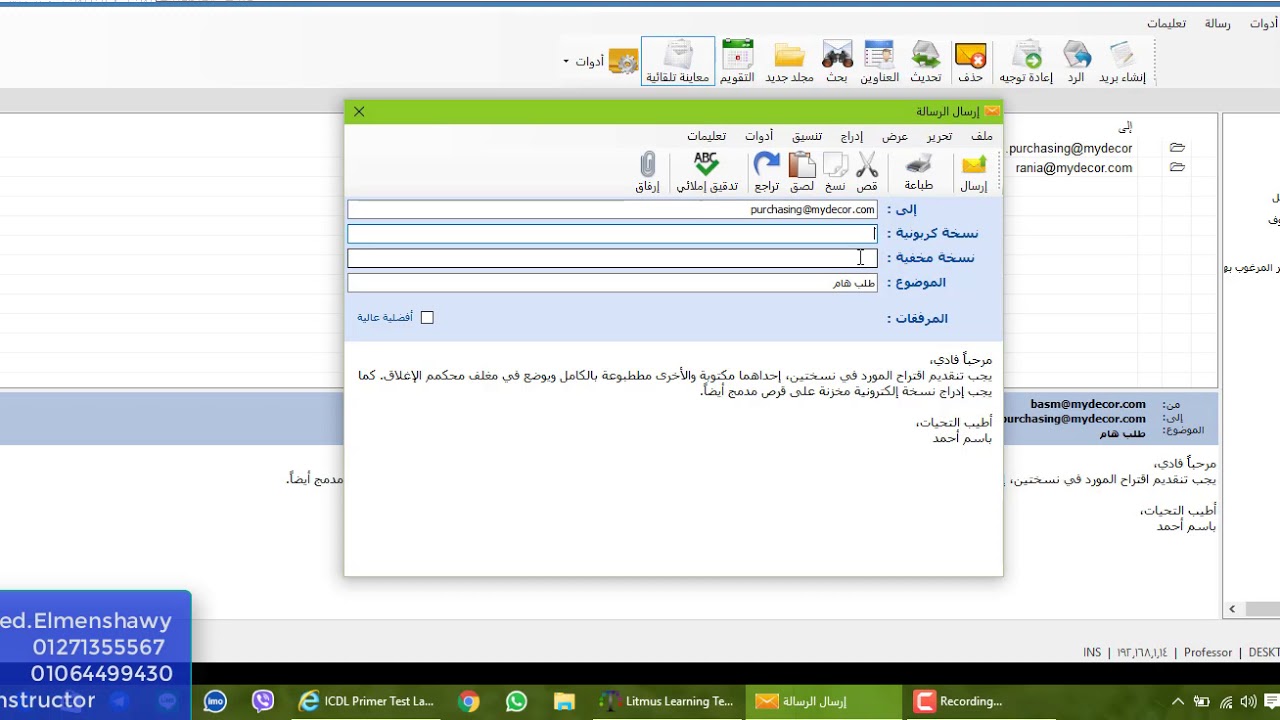The height and width of the screenshot is (720, 1280).
Task: Click the Send (إرسال) icon in compose toolbar
Action: [x=973, y=172]
